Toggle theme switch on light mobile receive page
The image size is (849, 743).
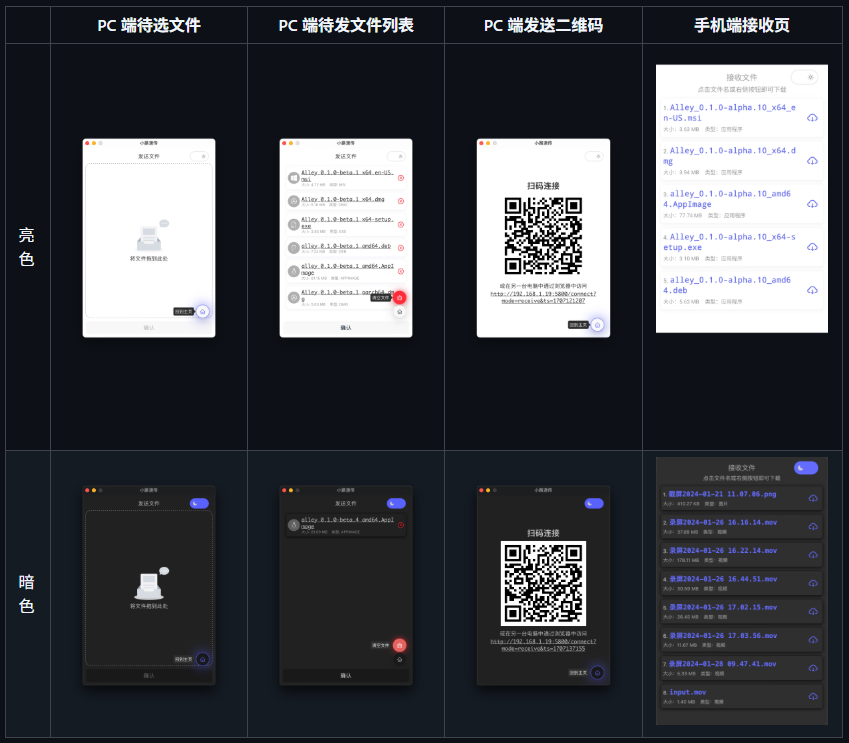804,77
